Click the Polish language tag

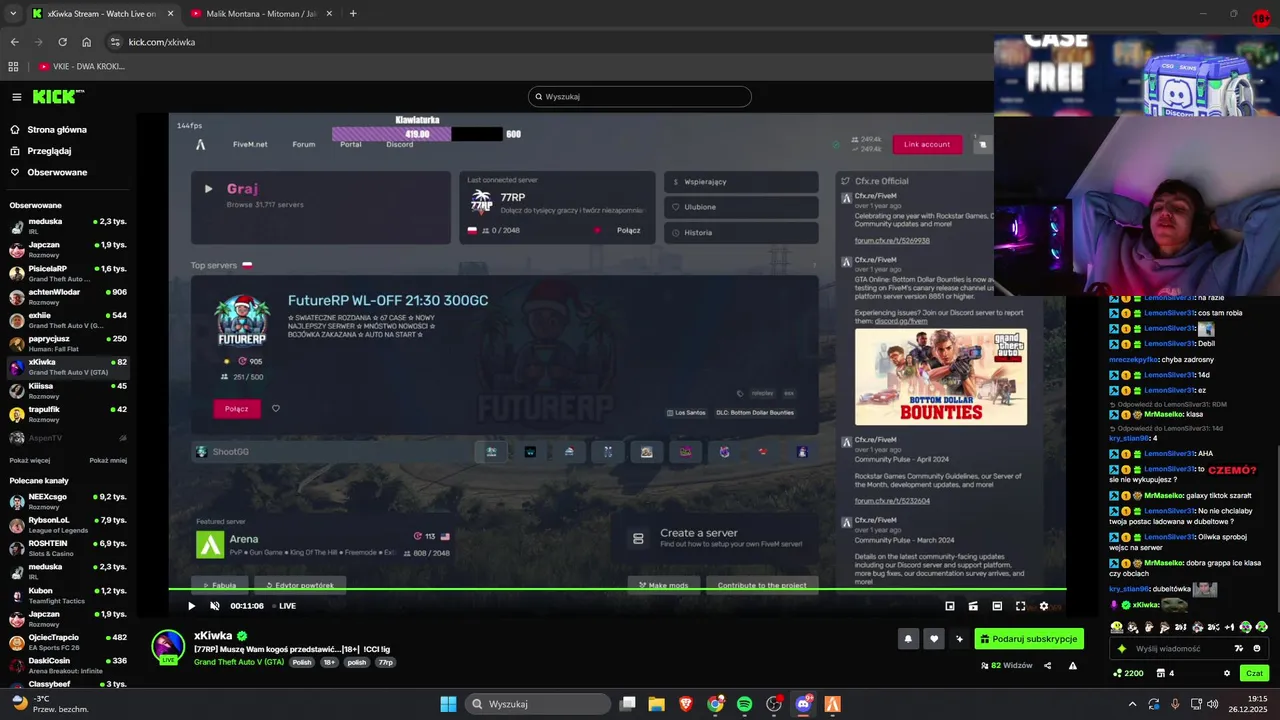(x=302, y=662)
